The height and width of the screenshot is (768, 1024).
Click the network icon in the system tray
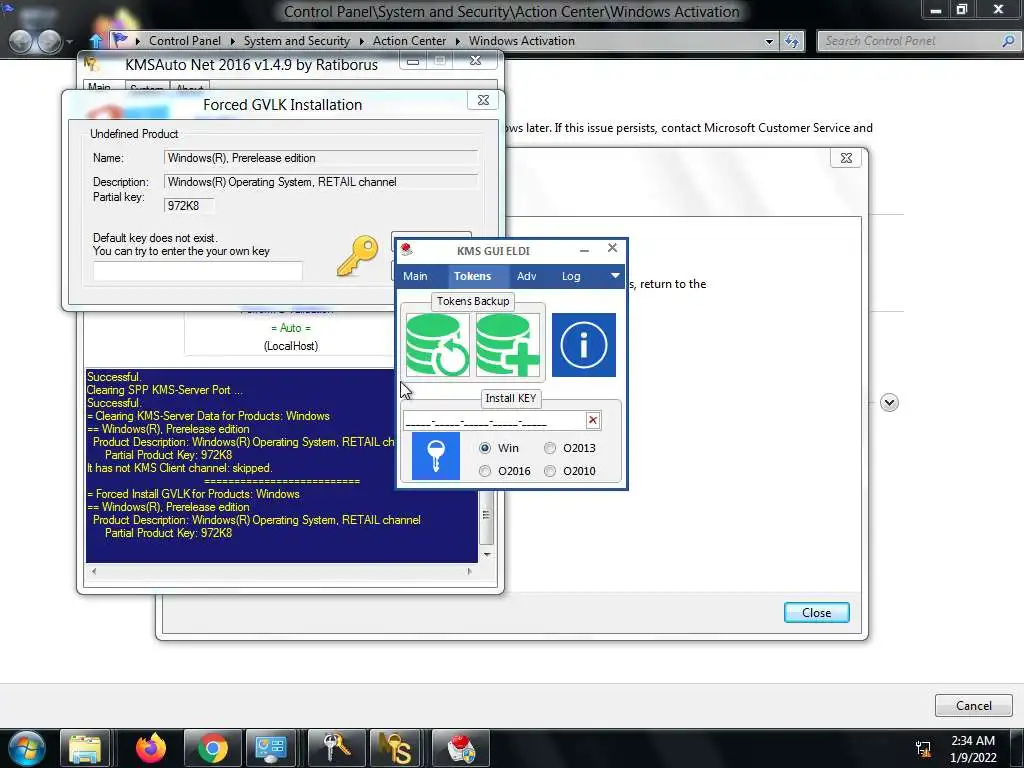click(x=923, y=748)
